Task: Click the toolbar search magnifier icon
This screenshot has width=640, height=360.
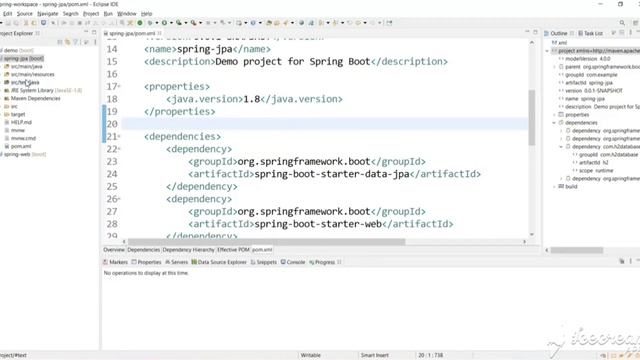Action: coord(622,23)
